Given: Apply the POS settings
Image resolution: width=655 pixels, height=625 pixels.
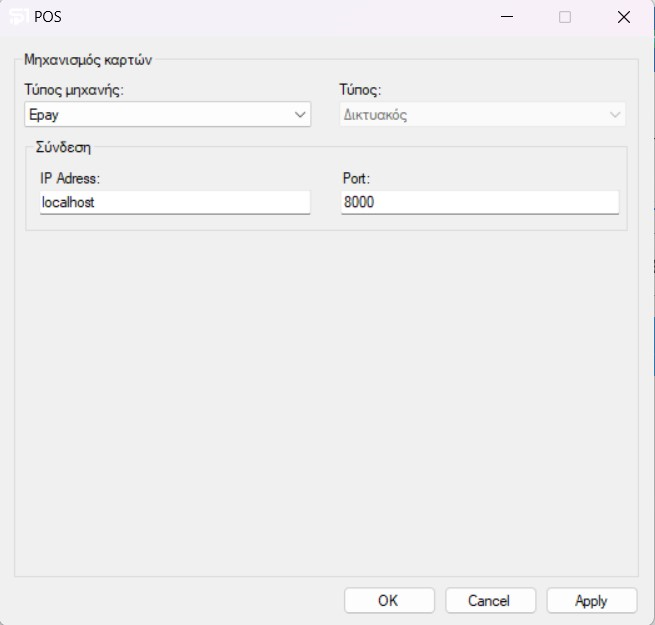Looking at the screenshot, I should pos(591,601).
